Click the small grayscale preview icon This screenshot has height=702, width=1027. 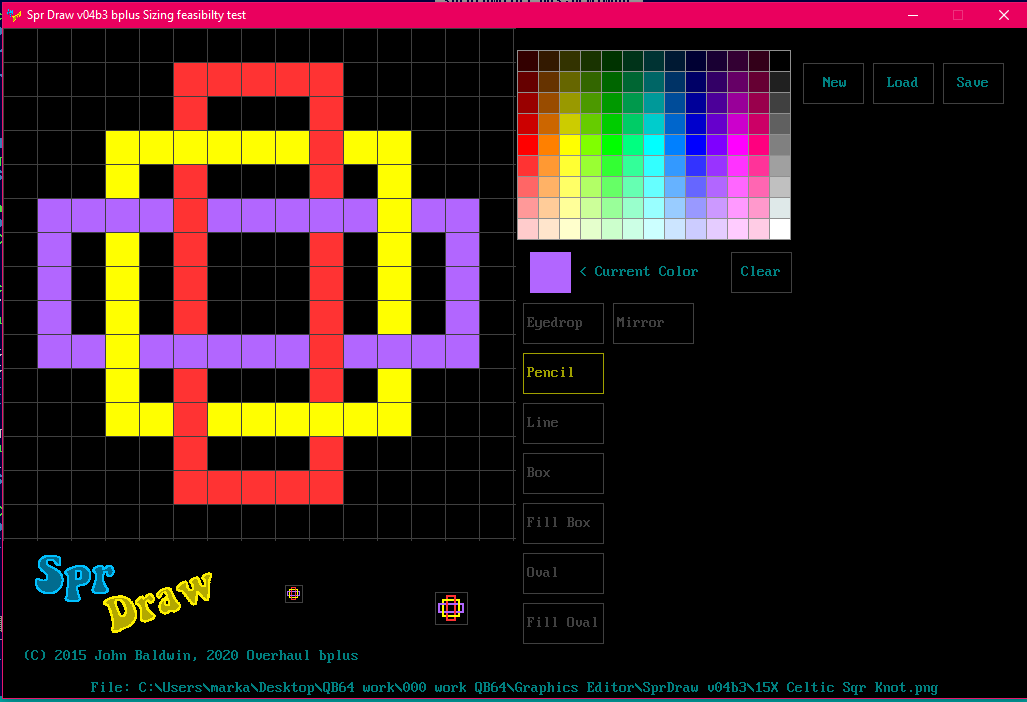(x=294, y=594)
